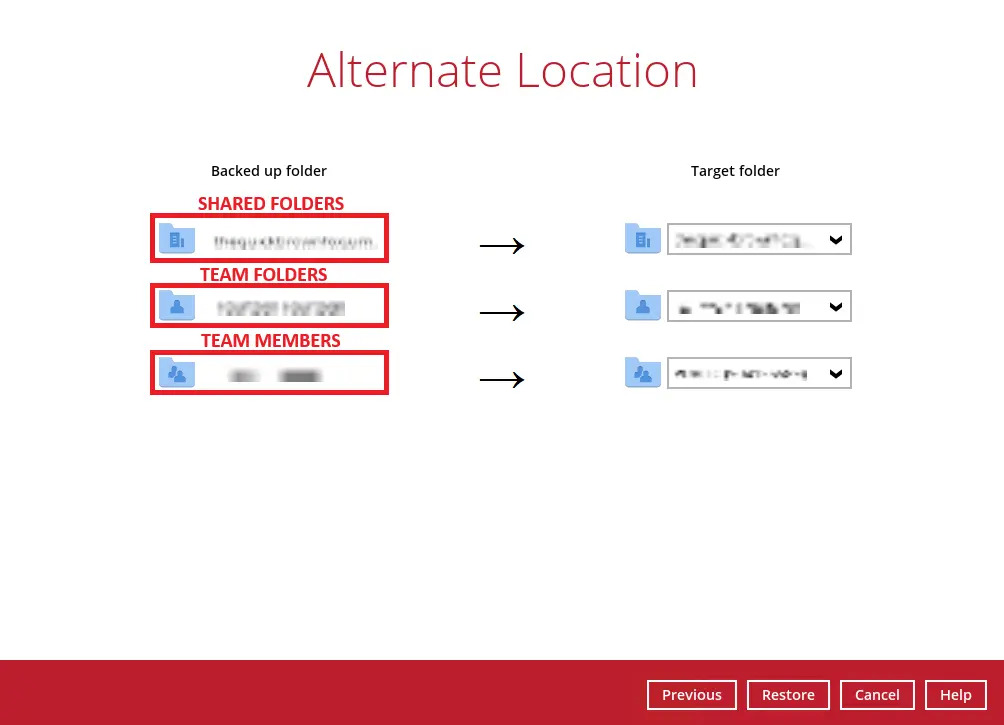
Task: Select the backed up shared folder name
Action: coord(296,240)
